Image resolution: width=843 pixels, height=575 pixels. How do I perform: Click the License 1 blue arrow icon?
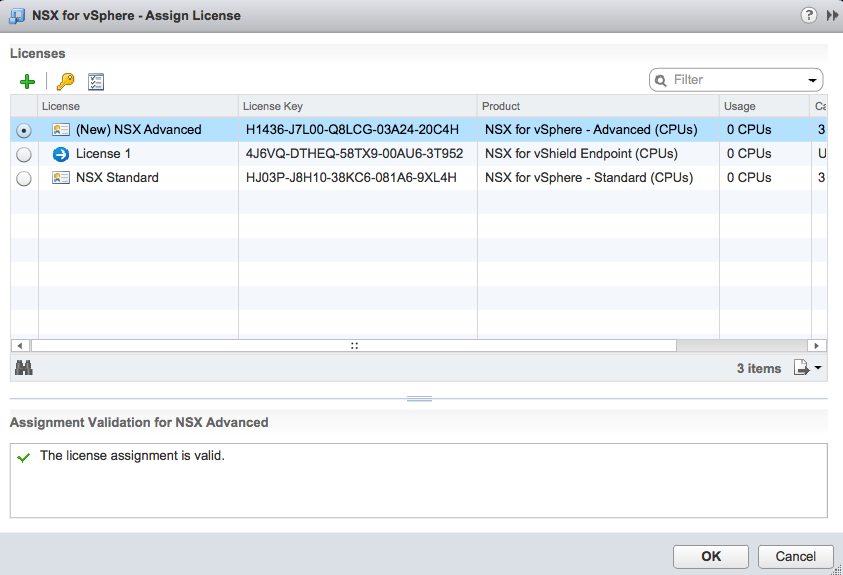pos(61,154)
